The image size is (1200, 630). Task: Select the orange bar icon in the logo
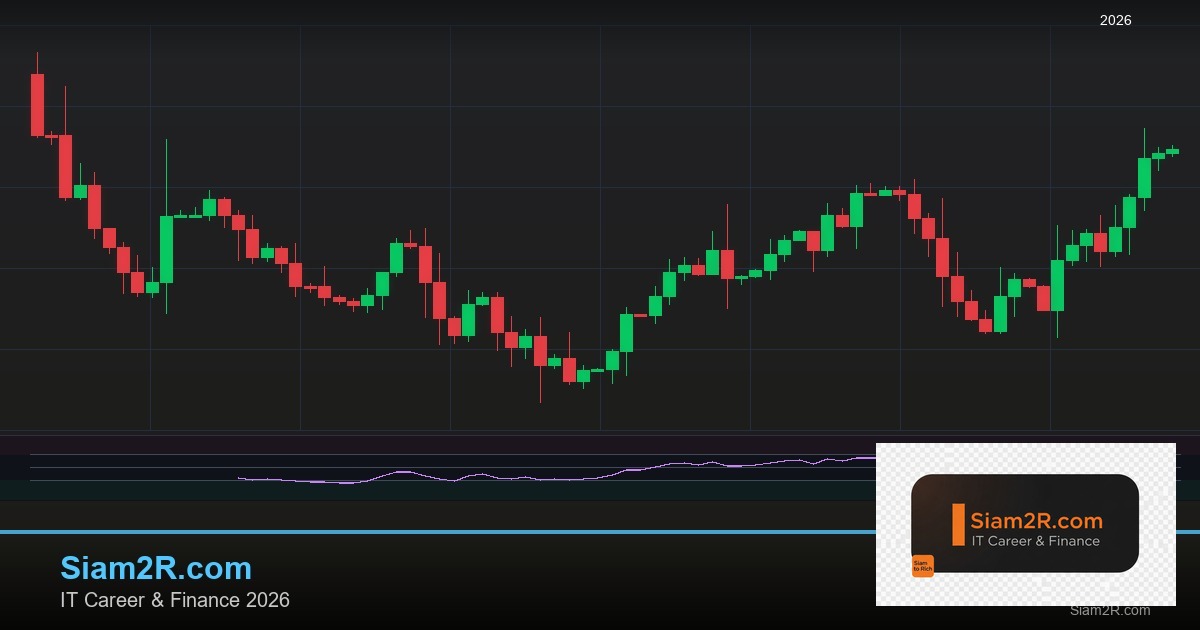tap(958, 523)
